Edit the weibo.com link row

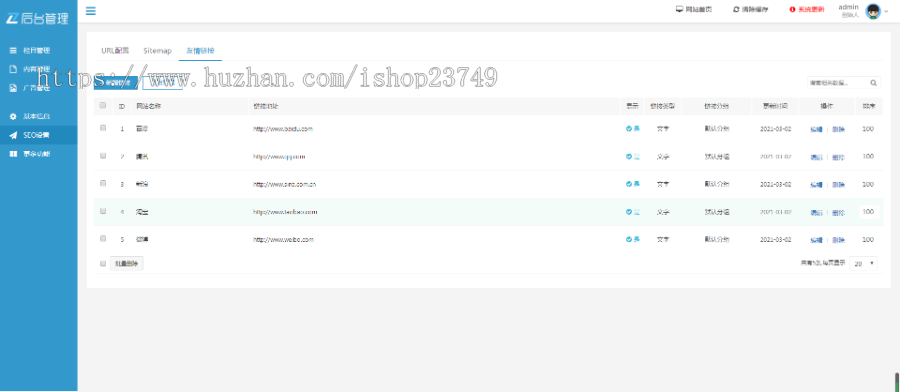tap(816, 240)
